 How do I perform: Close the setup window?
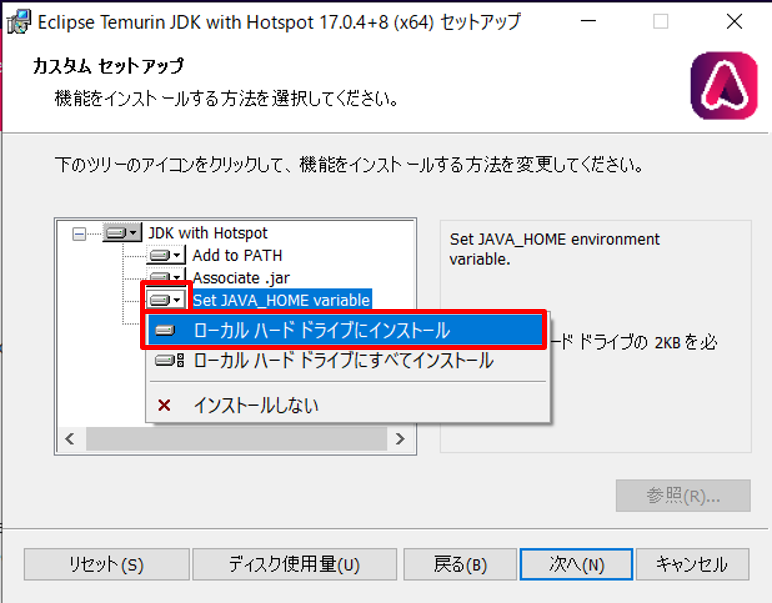[x=734, y=21]
